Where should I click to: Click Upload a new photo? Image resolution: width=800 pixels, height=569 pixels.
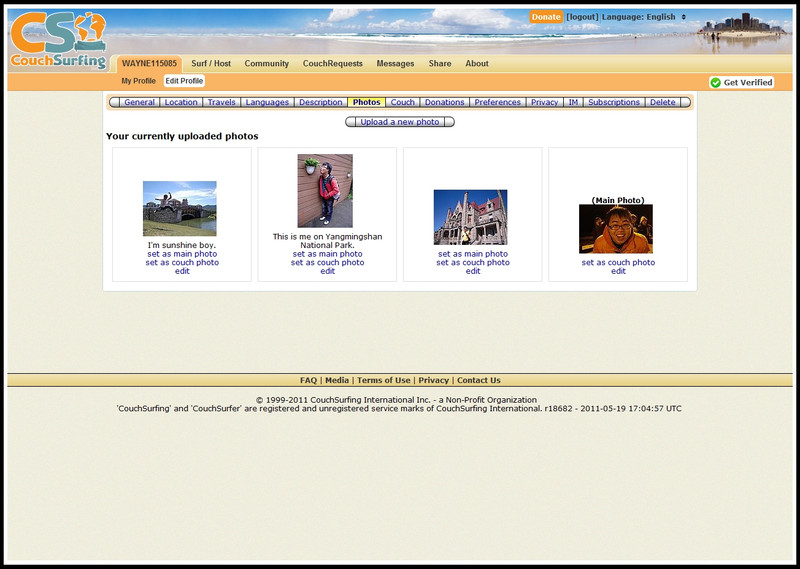coord(400,122)
